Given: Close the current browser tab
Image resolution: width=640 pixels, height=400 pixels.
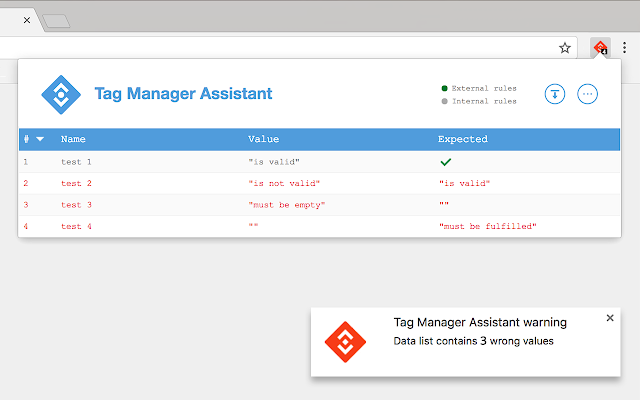Looking at the screenshot, I should pyautogui.click(x=27, y=20).
